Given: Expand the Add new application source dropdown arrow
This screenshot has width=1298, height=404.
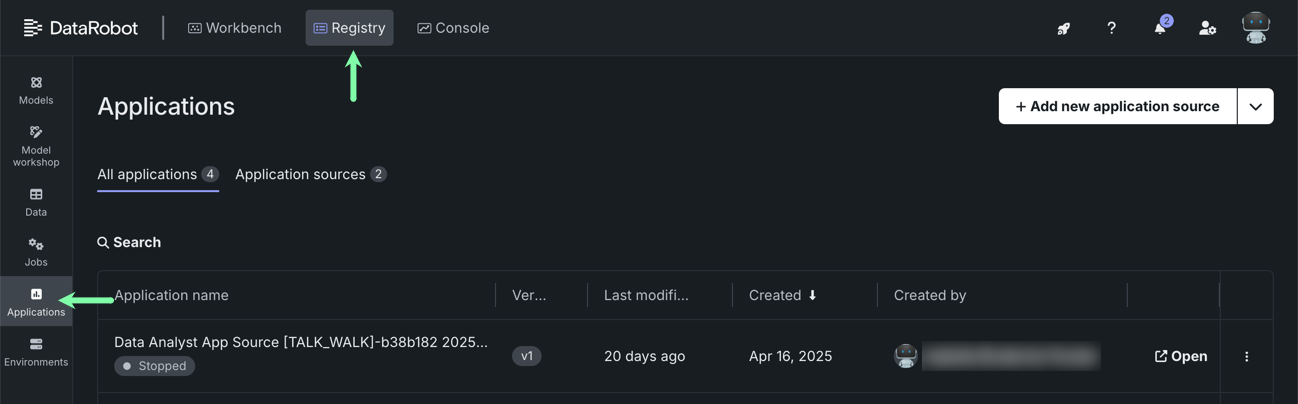Looking at the screenshot, I should click(x=1255, y=106).
